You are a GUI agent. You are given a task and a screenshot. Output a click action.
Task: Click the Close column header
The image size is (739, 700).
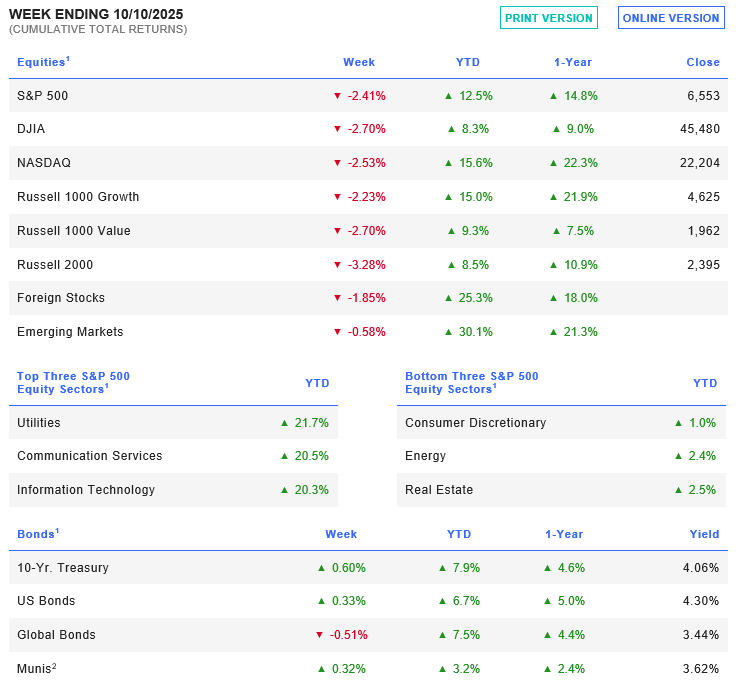coord(703,62)
